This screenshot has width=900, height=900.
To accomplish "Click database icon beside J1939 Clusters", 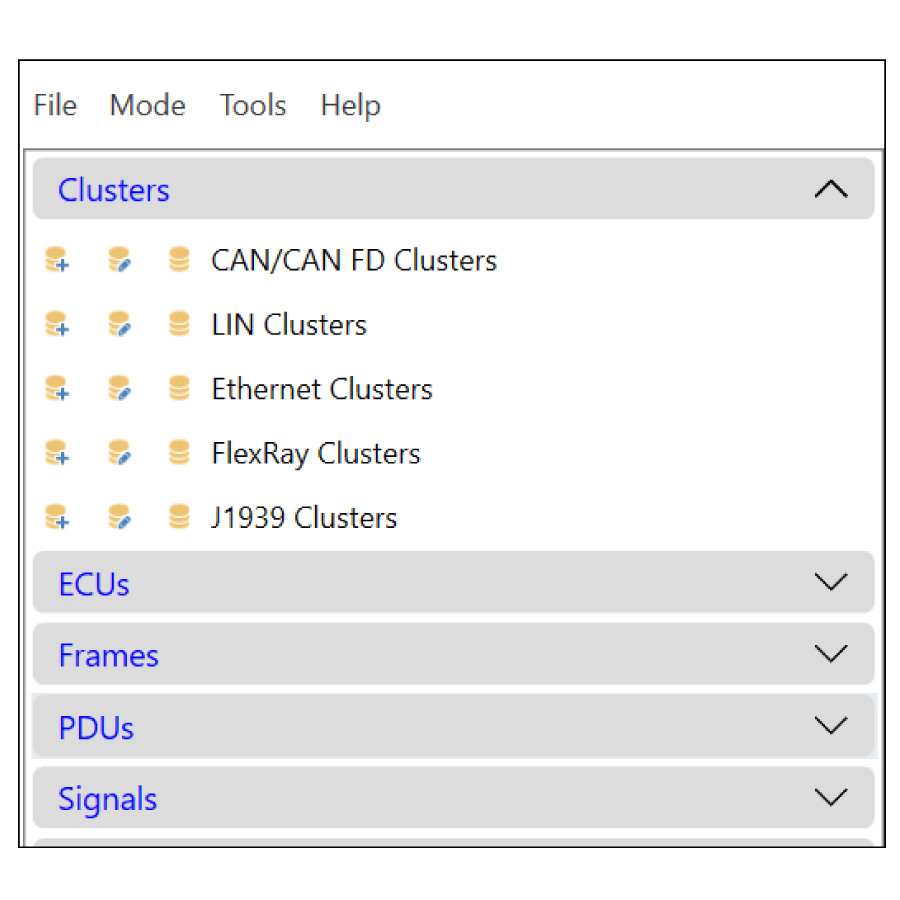I will pyautogui.click(x=179, y=516).
